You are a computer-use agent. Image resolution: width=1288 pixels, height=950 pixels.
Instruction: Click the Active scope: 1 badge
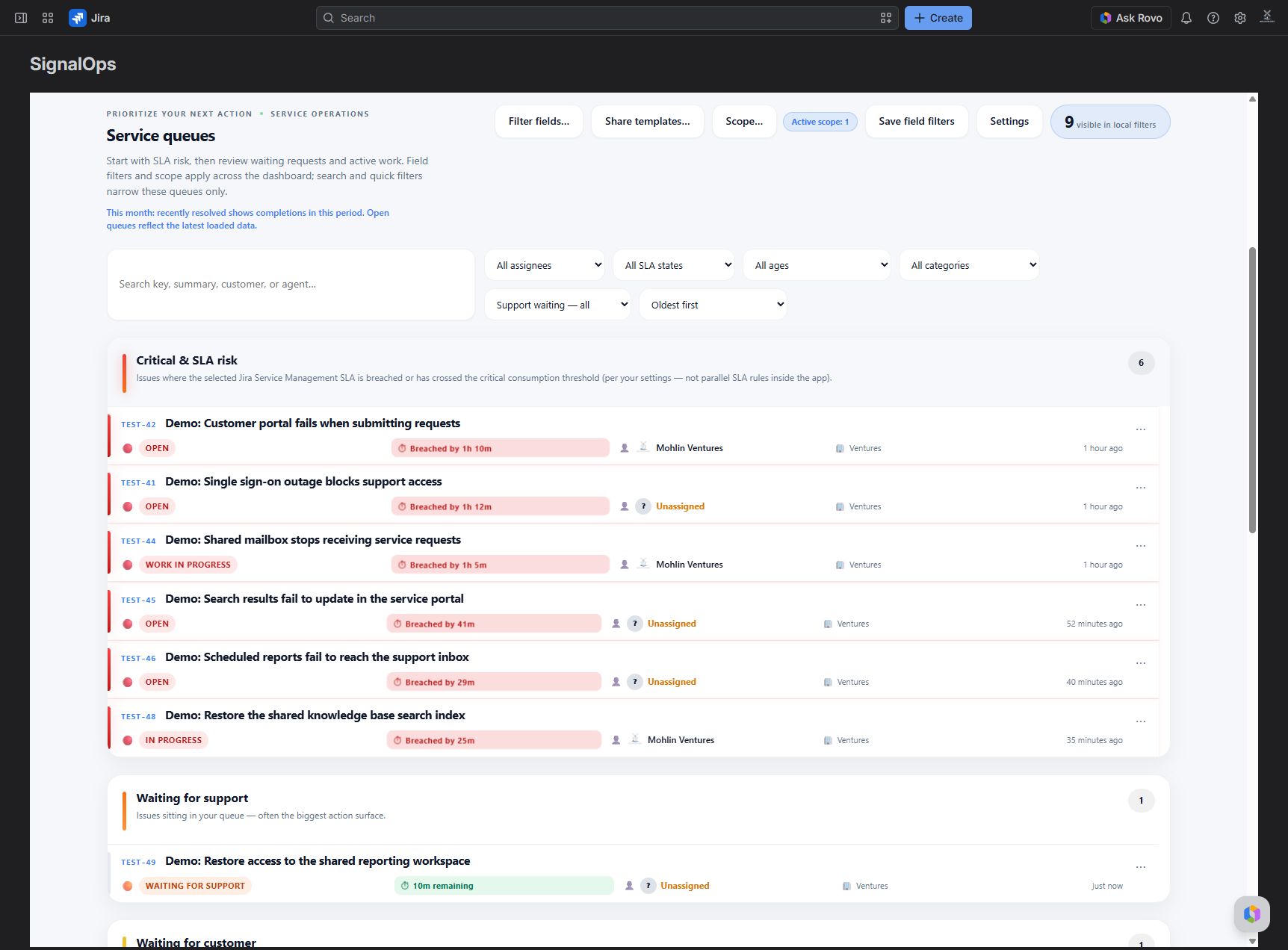point(820,122)
